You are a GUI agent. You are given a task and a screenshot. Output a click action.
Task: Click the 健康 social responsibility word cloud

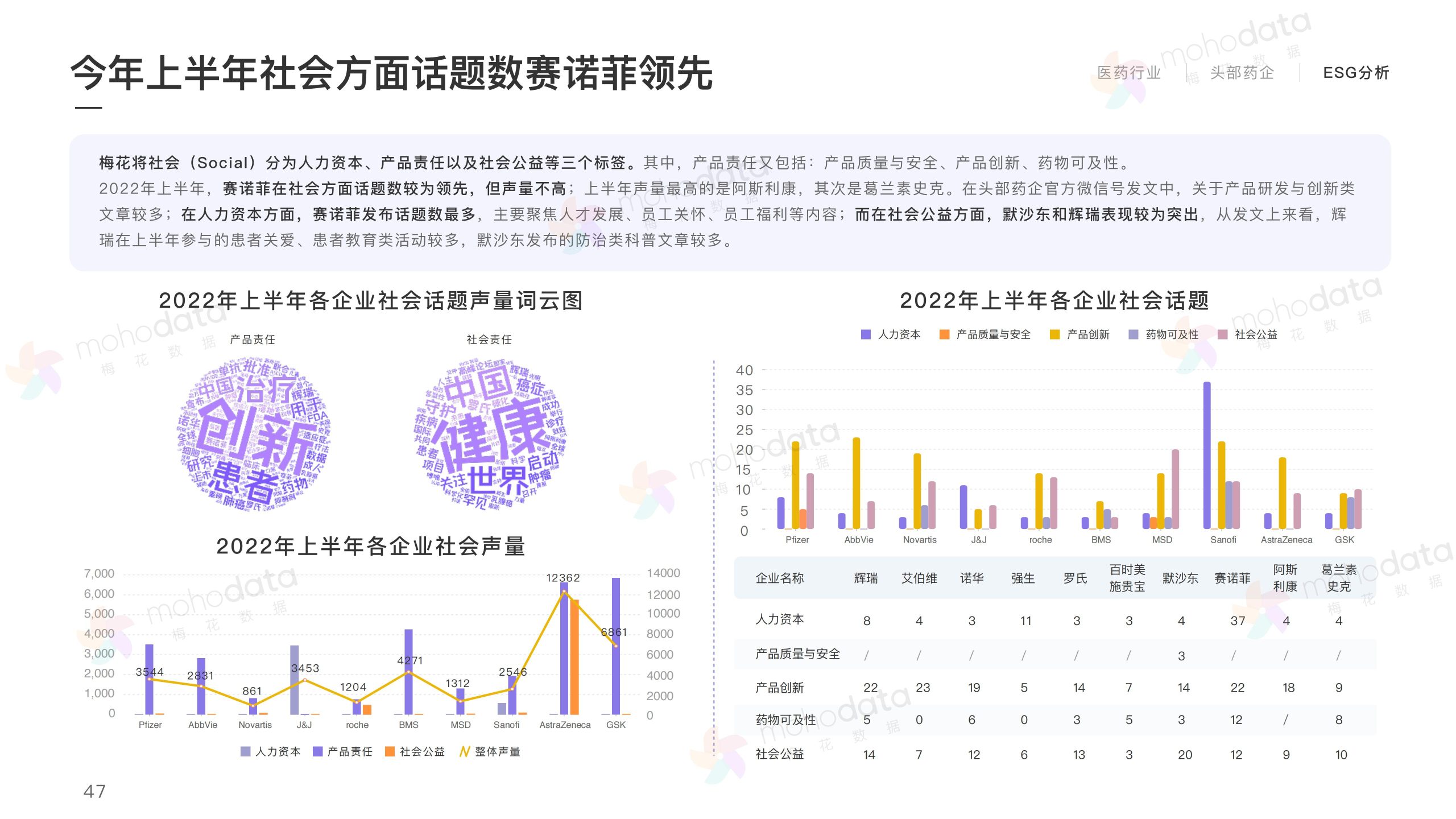(x=490, y=435)
